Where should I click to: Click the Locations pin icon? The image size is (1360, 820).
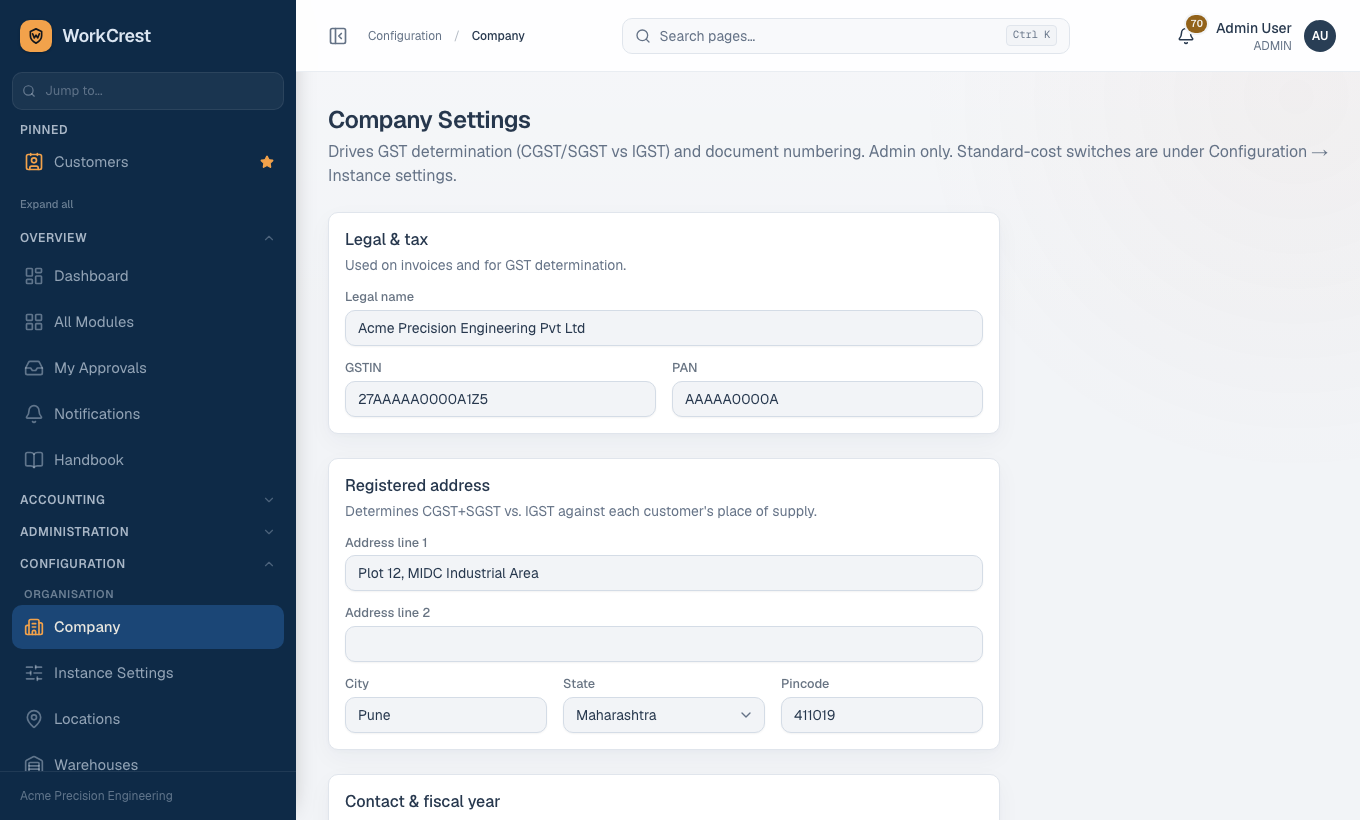(x=34, y=719)
